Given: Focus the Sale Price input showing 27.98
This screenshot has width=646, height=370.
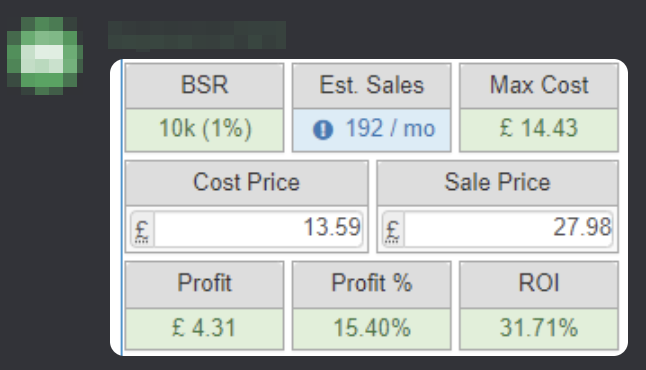Looking at the screenshot, I should (508, 229).
